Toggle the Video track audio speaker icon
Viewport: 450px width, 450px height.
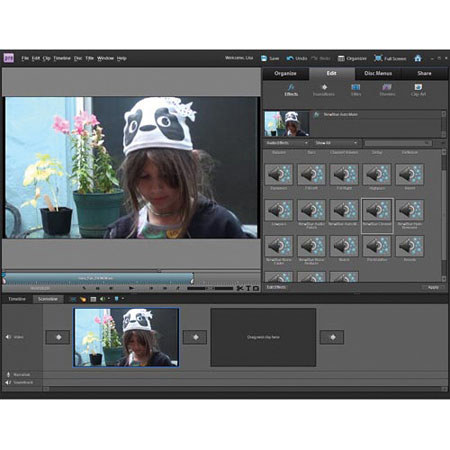click(x=8, y=337)
